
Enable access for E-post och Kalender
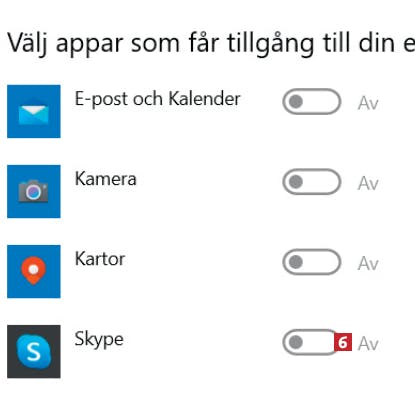pyautogui.click(x=312, y=102)
